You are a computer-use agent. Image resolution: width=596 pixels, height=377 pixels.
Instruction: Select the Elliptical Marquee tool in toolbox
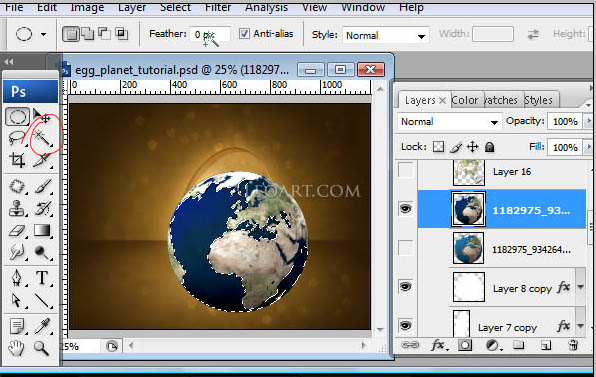pos(17,116)
